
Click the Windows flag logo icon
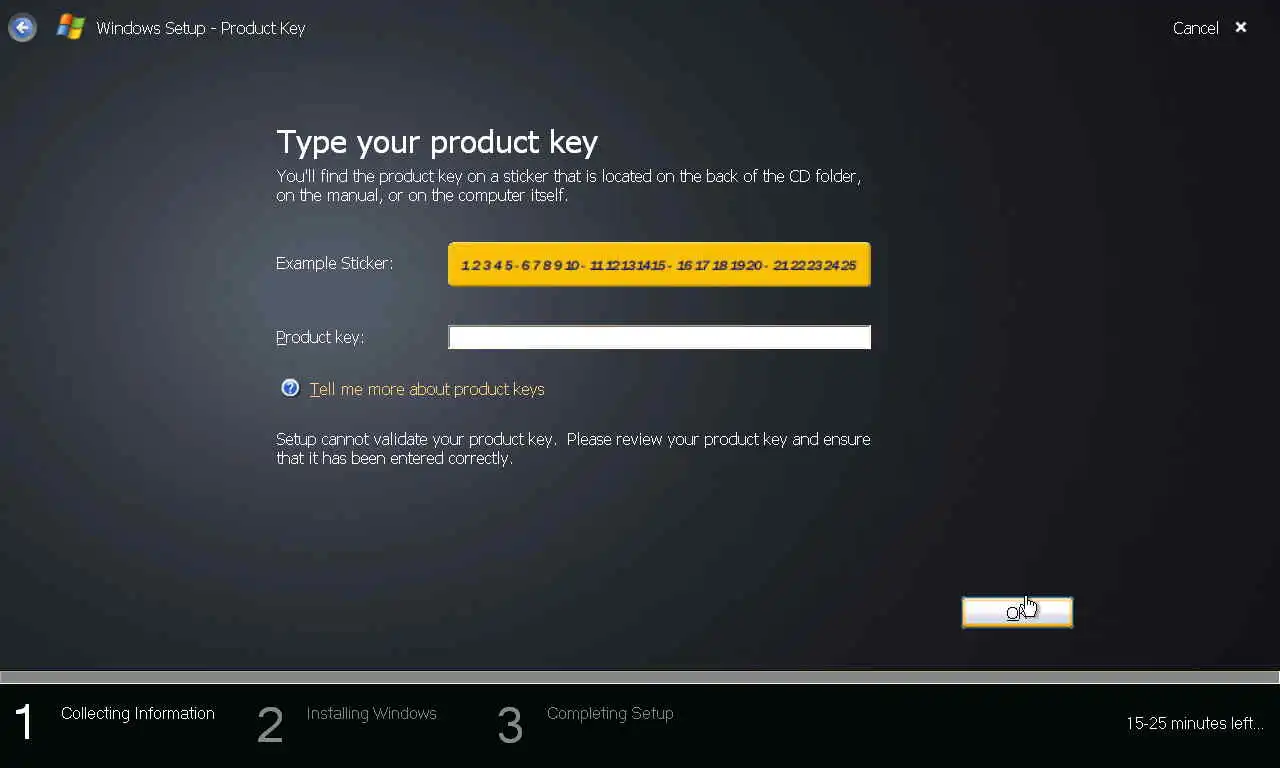click(70, 27)
